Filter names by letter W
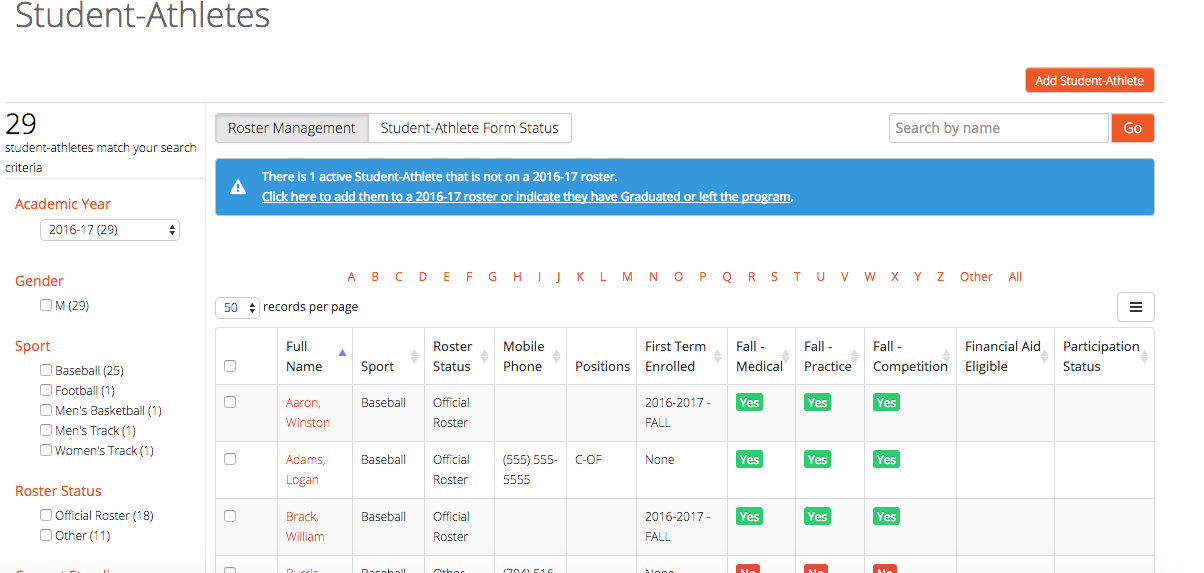Viewport: 1204px width, 573px height. point(870,277)
